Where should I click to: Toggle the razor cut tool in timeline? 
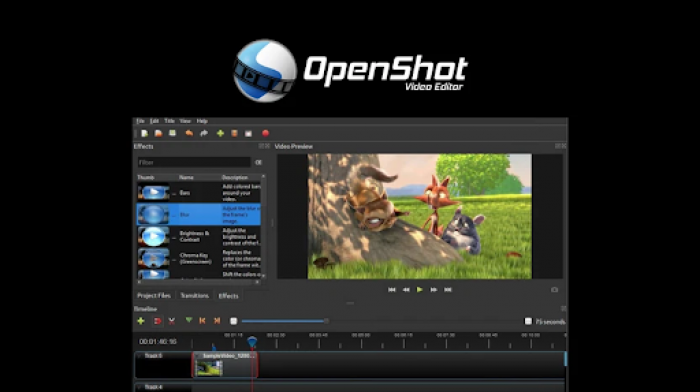click(171, 321)
